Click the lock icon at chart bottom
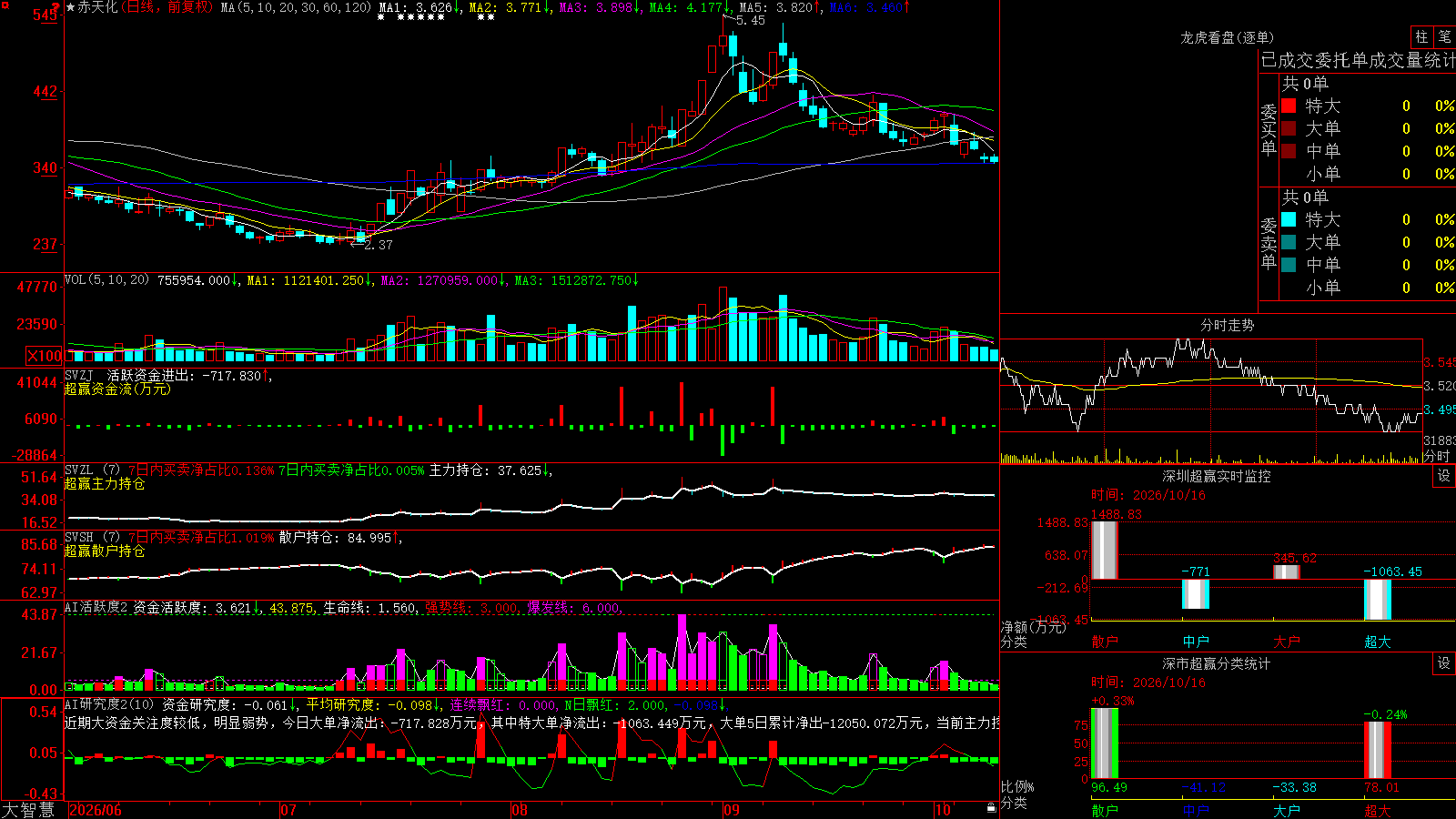This screenshot has width=1456, height=819. [x=992, y=808]
